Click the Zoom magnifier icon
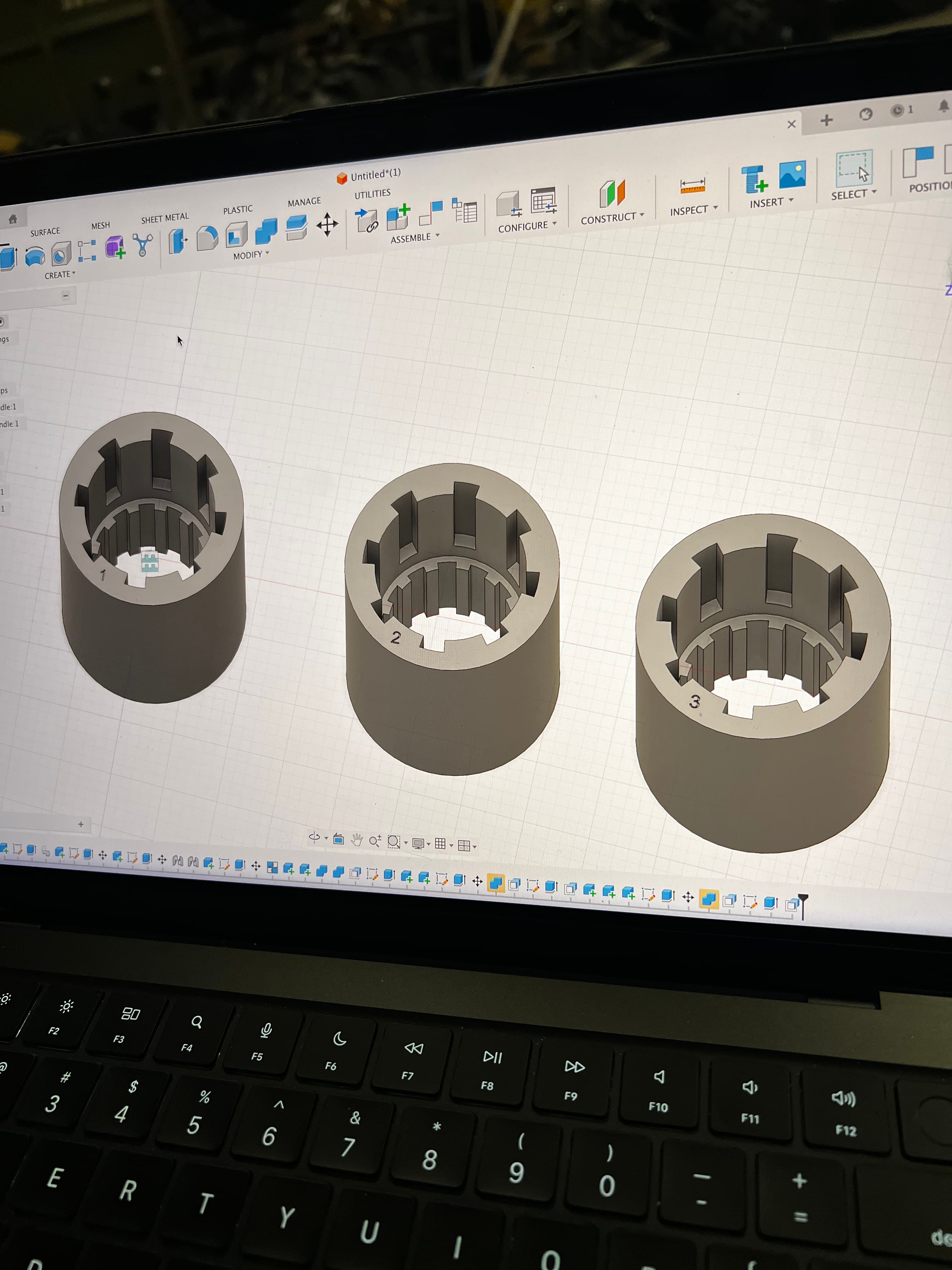The height and width of the screenshot is (1270, 952). click(375, 841)
